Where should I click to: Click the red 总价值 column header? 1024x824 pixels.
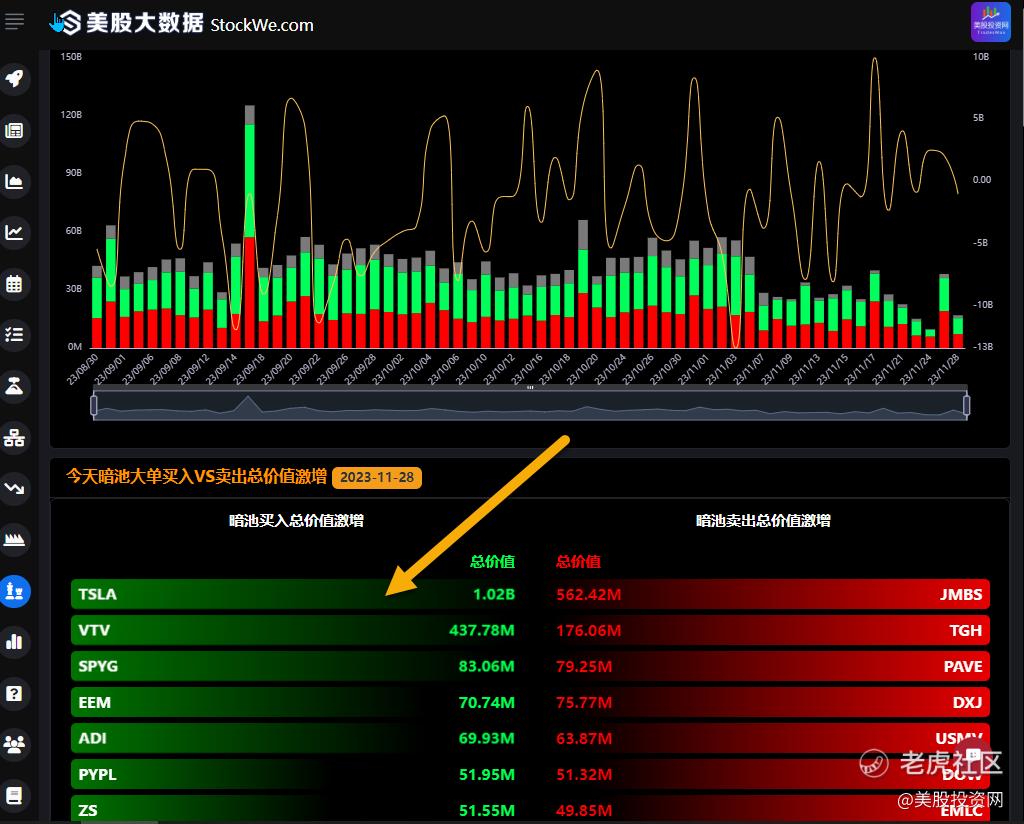[x=578, y=562]
